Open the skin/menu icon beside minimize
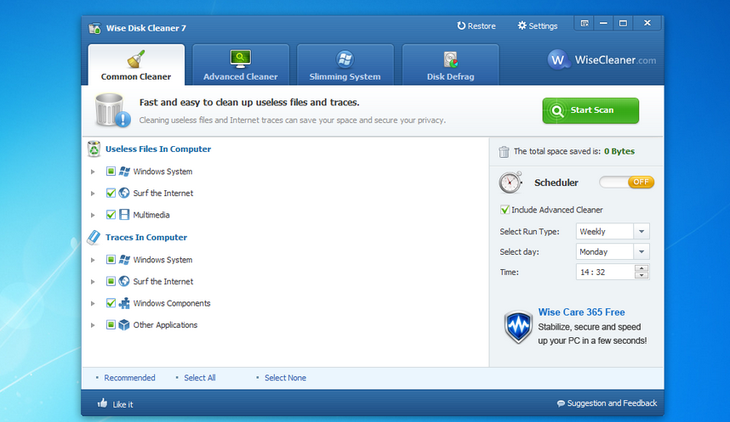This screenshot has width=730, height=422. click(584, 23)
